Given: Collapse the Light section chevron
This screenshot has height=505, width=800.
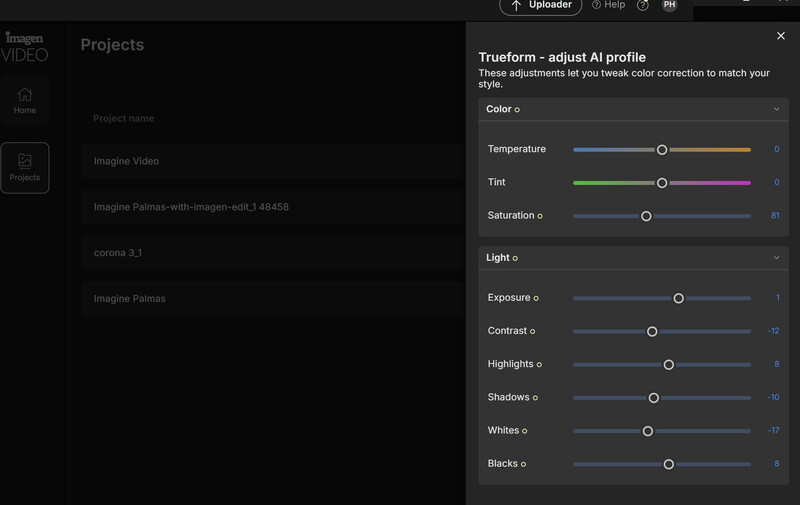Looking at the screenshot, I should pyautogui.click(x=776, y=258).
